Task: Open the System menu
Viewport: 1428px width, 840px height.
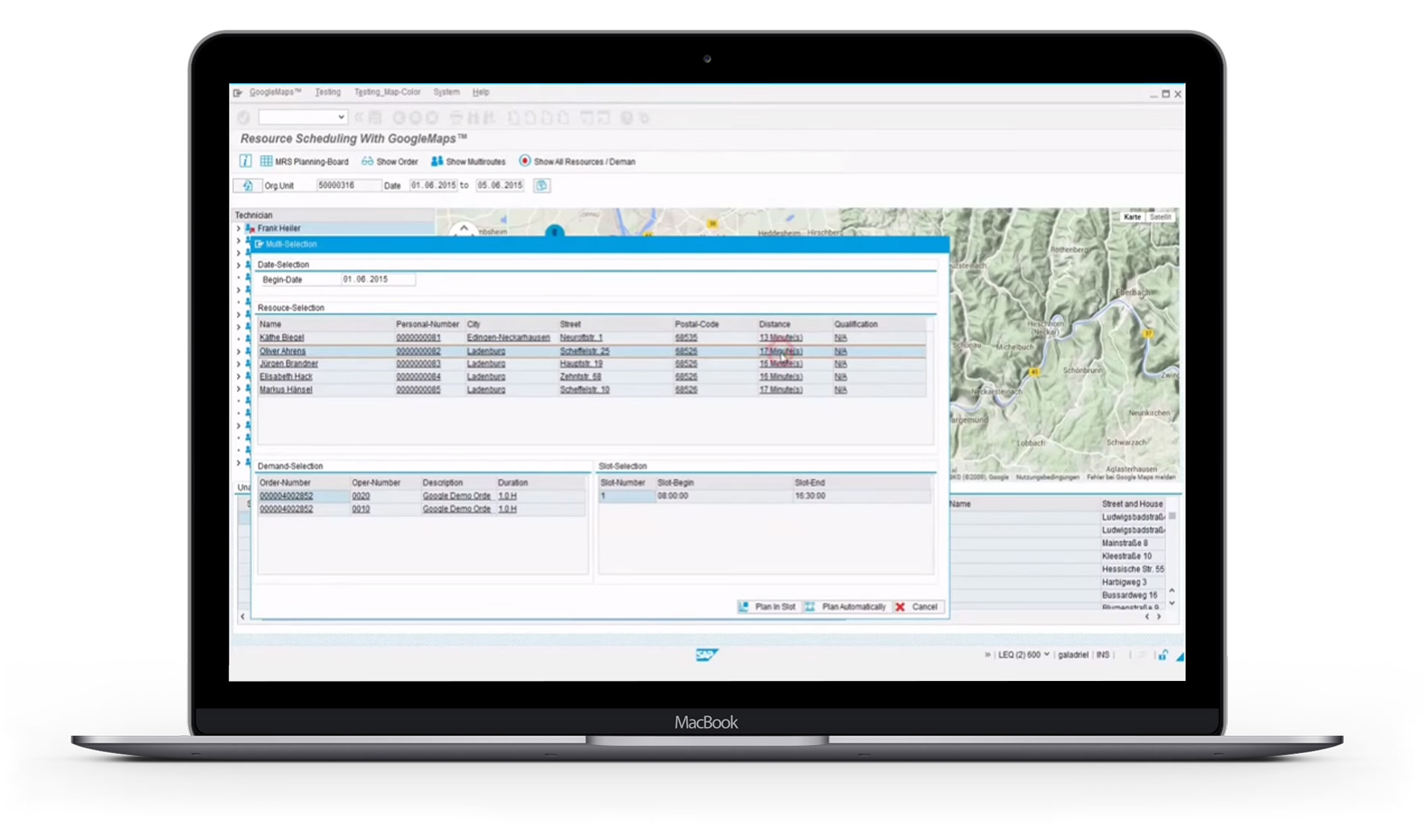Action: (x=446, y=92)
